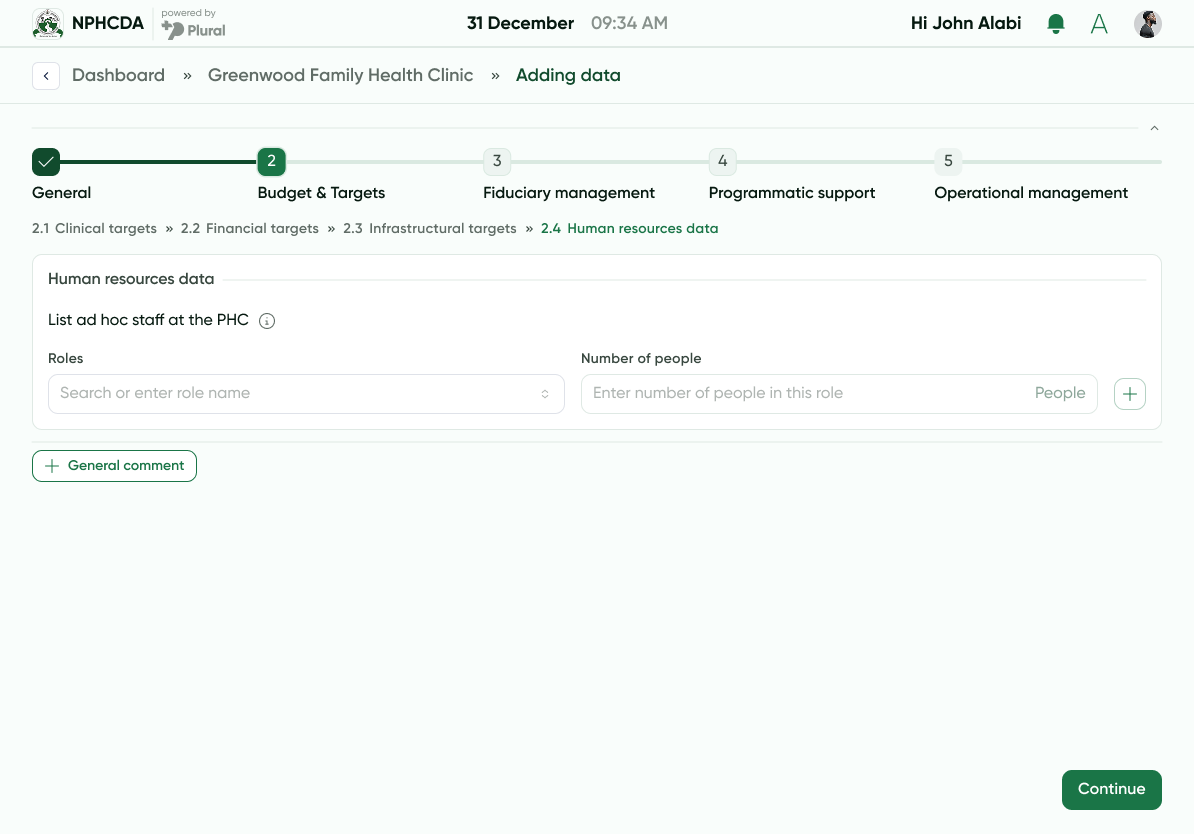Open the notifications bell
This screenshot has width=1194, height=834.
coord(1056,23)
